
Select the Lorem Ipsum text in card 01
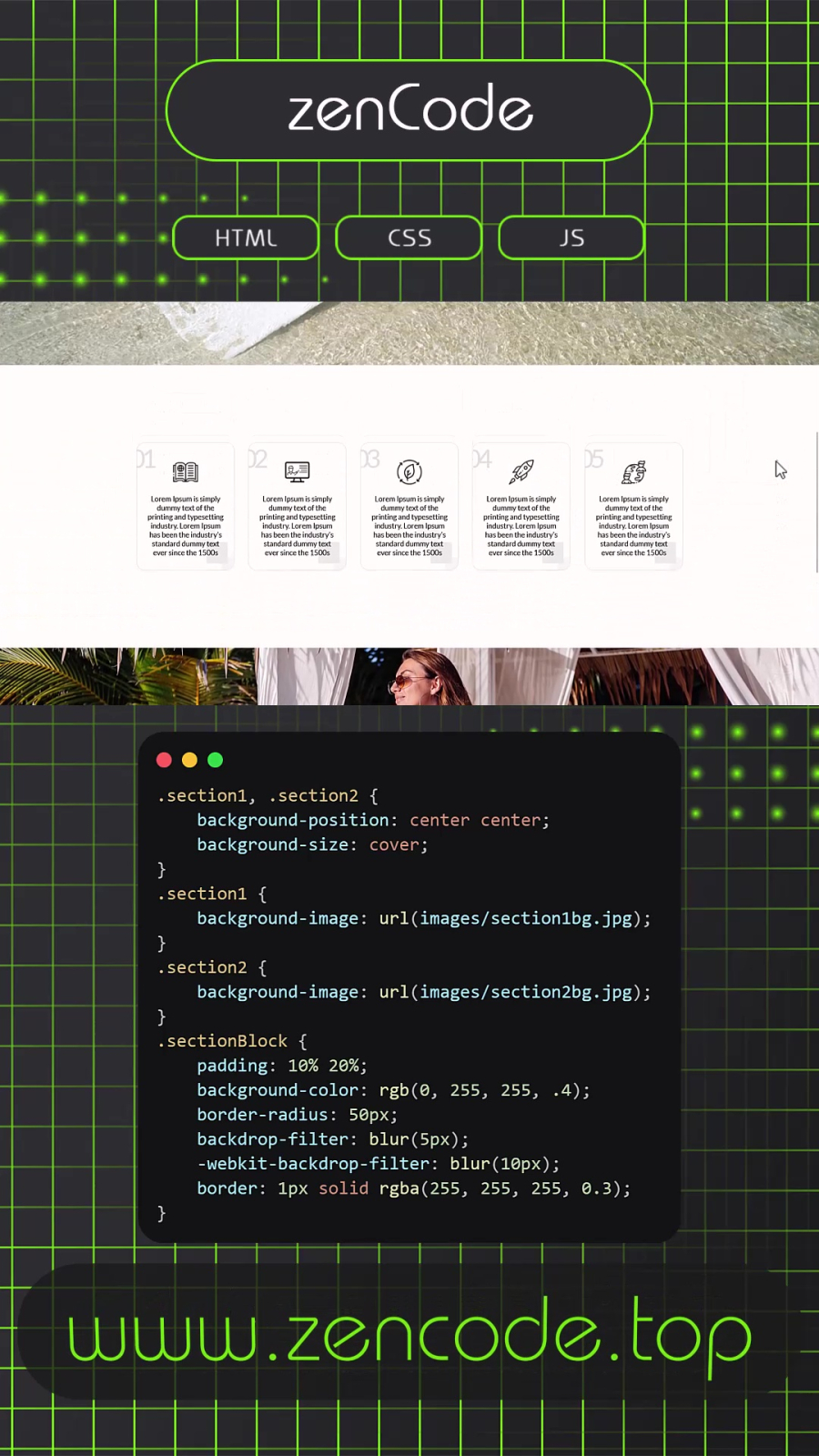click(186, 526)
